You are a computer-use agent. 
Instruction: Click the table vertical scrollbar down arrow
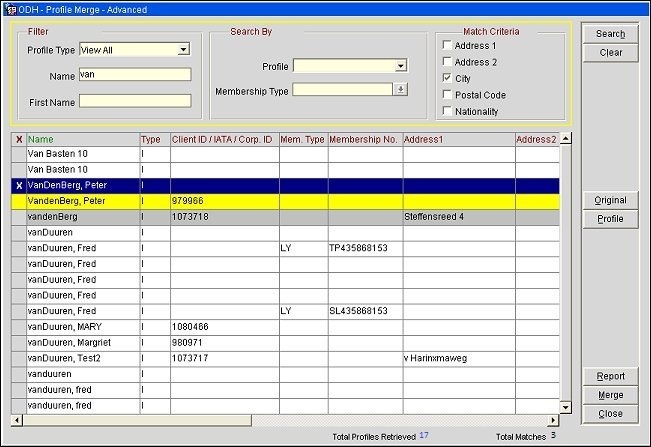[566, 407]
